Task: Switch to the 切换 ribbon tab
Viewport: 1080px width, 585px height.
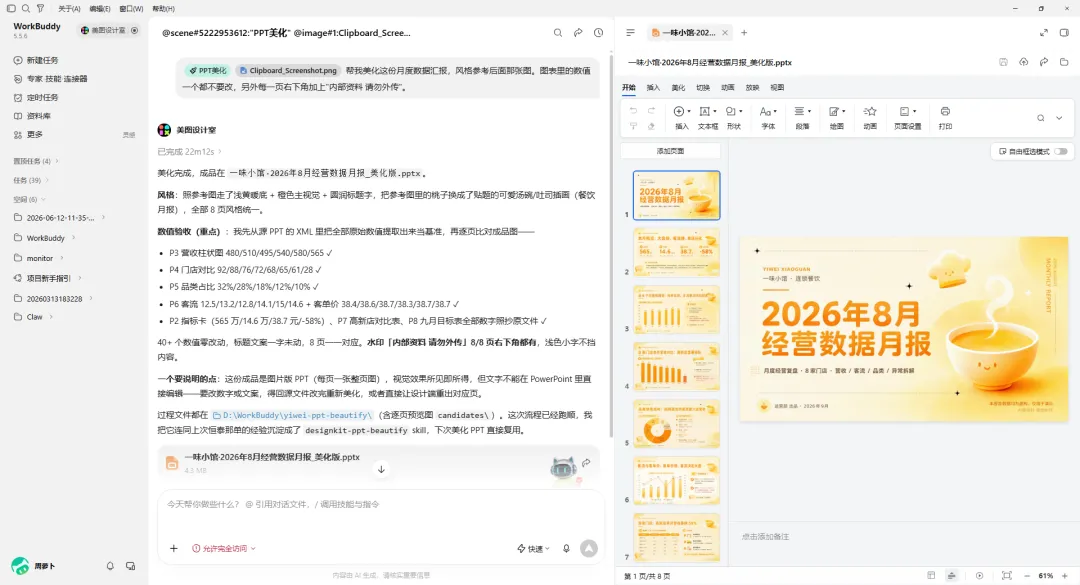Action: (703, 88)
